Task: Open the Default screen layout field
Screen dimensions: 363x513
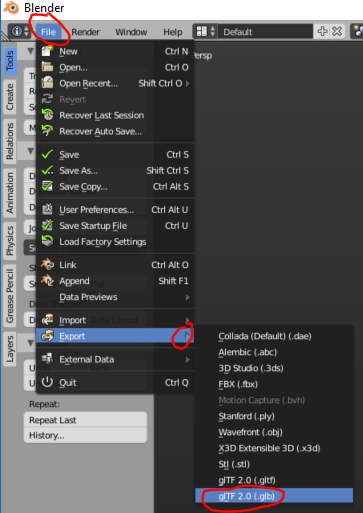Action: pyautogui.click(x=266, y=32)
